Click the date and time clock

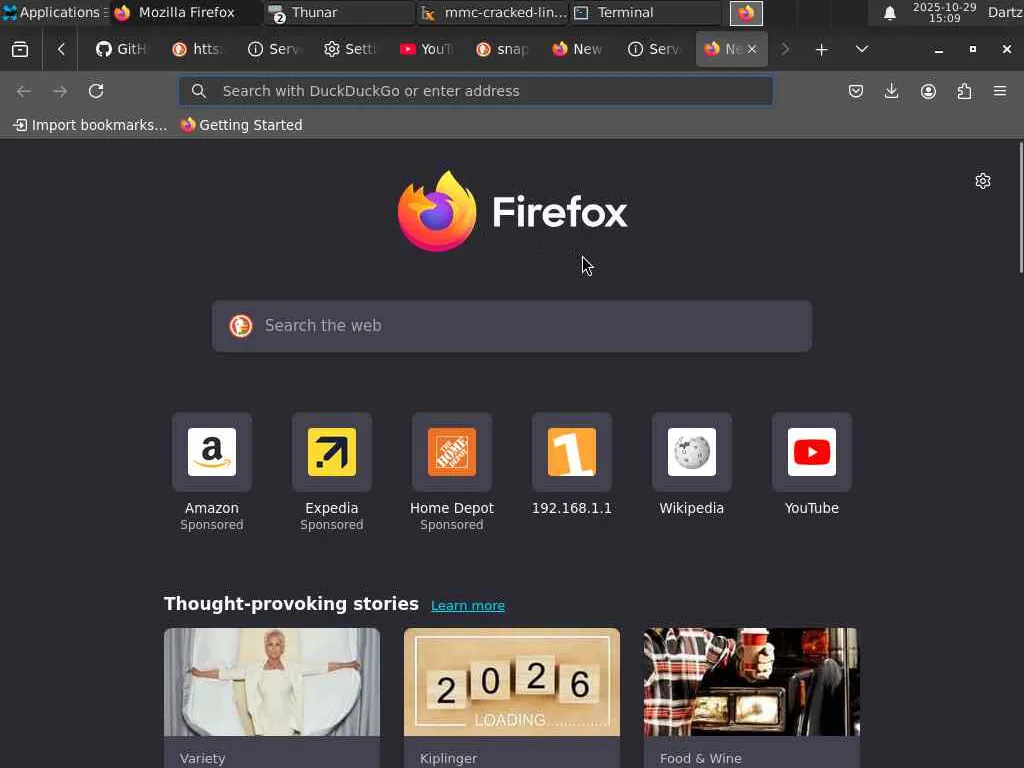pos(944,12)
